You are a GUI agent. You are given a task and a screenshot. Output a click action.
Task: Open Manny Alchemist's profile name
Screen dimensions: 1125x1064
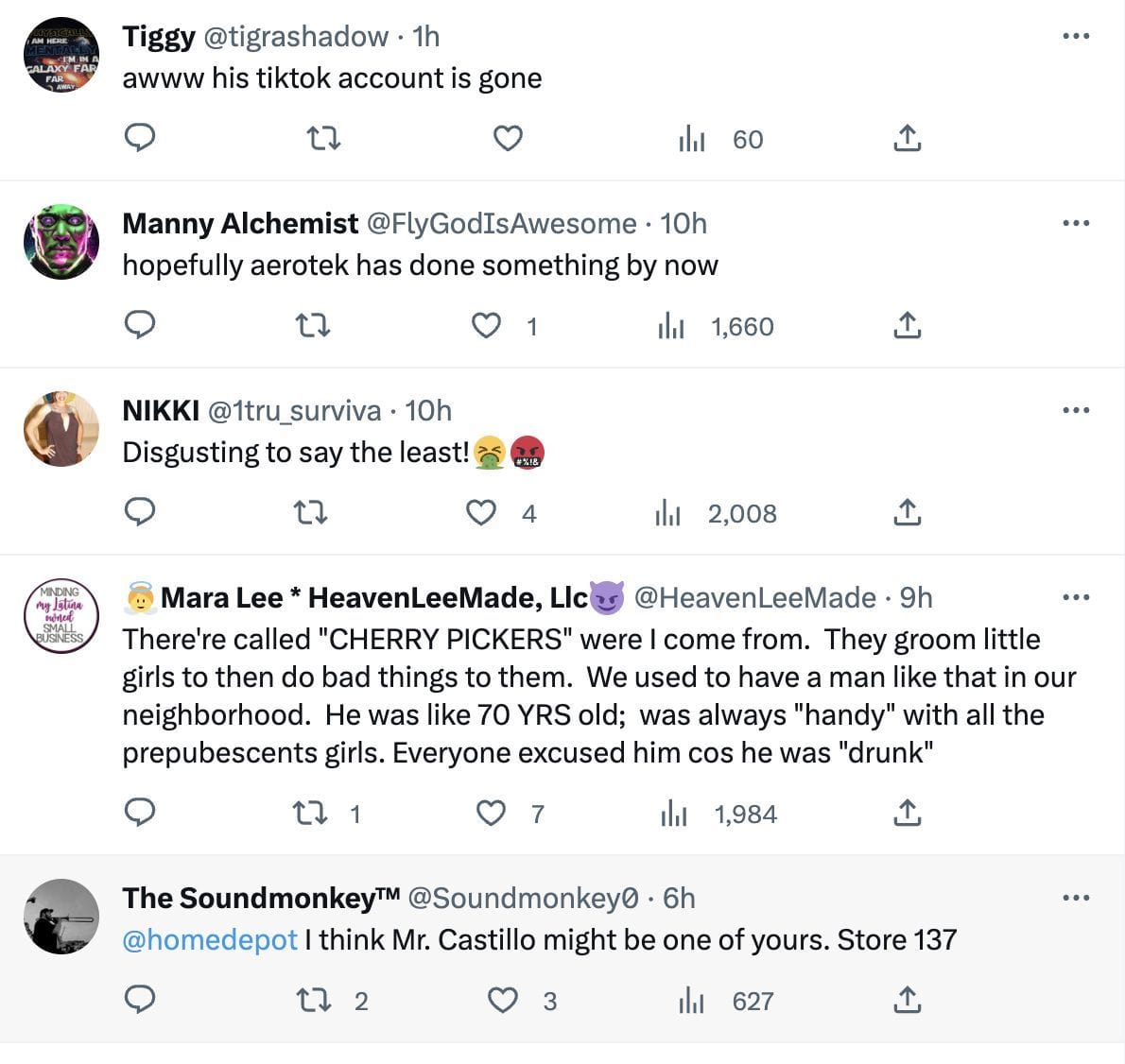point(240,224)
